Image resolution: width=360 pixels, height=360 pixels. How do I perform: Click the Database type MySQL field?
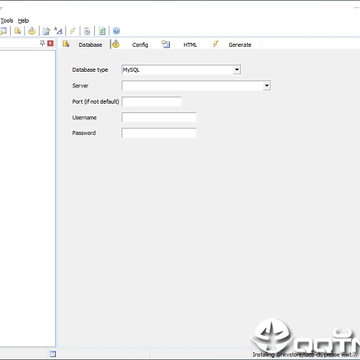(181, 70)
